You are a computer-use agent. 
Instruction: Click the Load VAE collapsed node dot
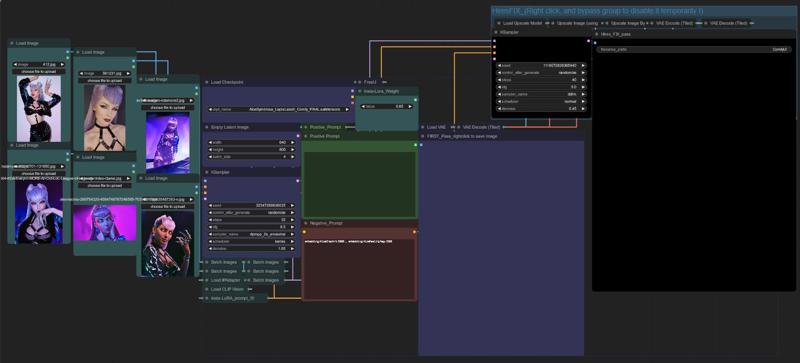pyautogui.click(x=422, y=127)
